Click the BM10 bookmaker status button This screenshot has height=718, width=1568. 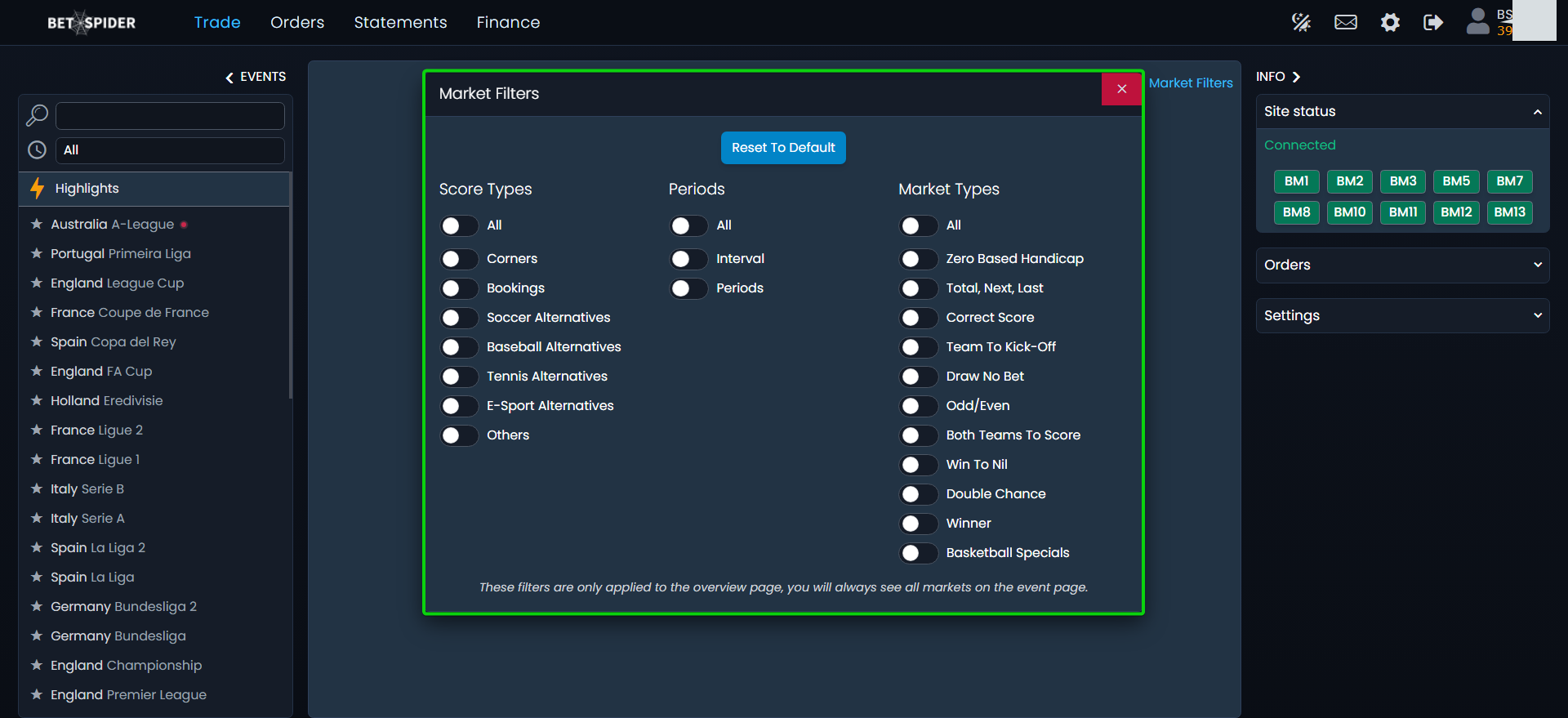[1349, 212]
